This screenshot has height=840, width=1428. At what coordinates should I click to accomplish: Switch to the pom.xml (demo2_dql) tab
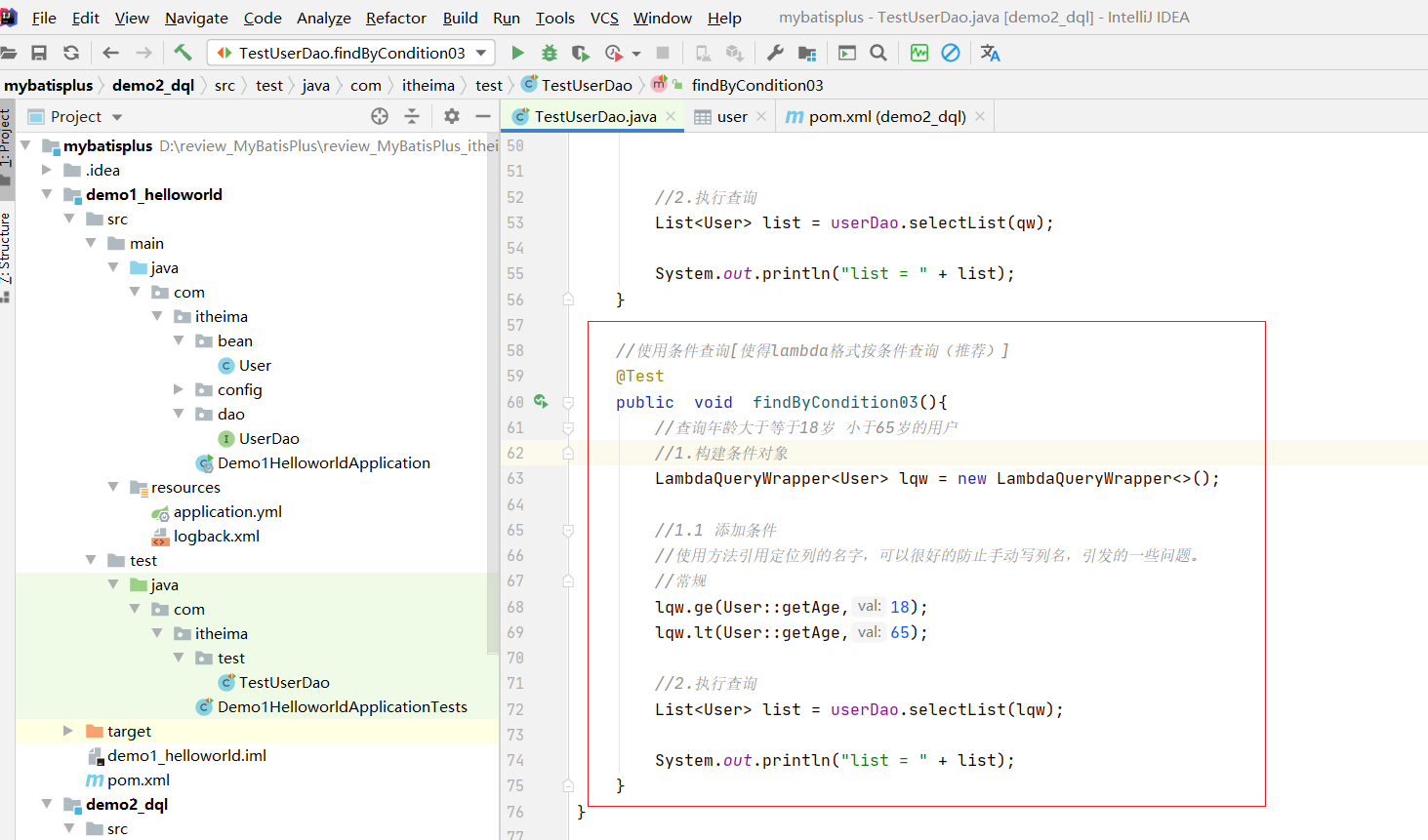[x=886, y=116]
